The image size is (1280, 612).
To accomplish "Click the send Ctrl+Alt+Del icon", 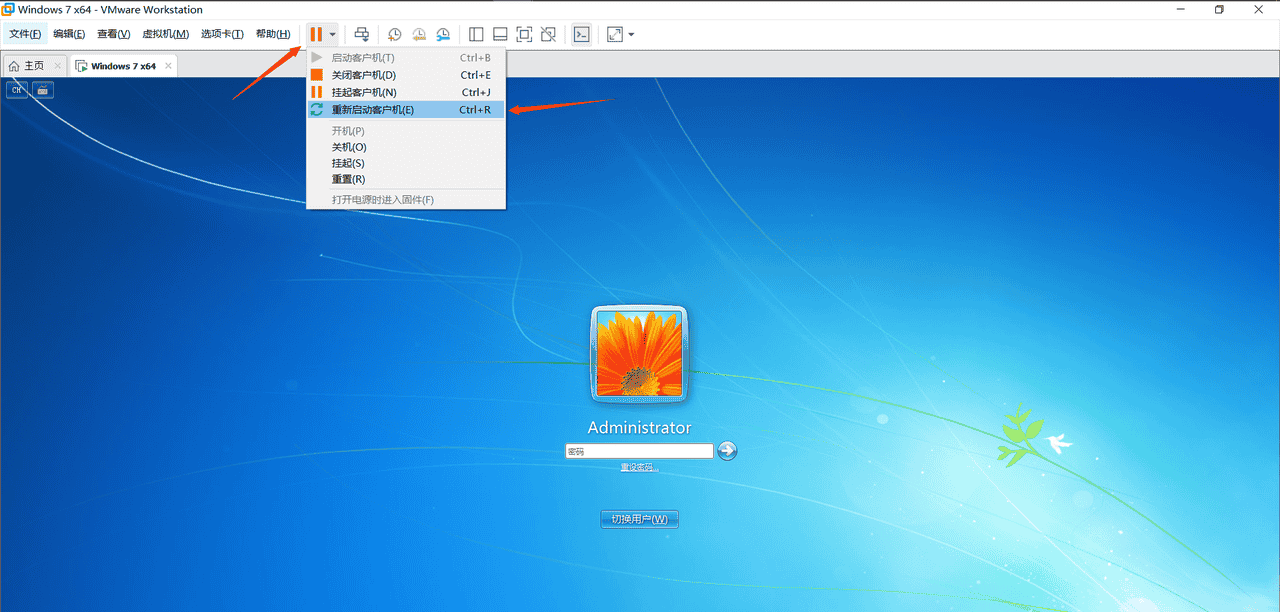I will tap(361, 33).
